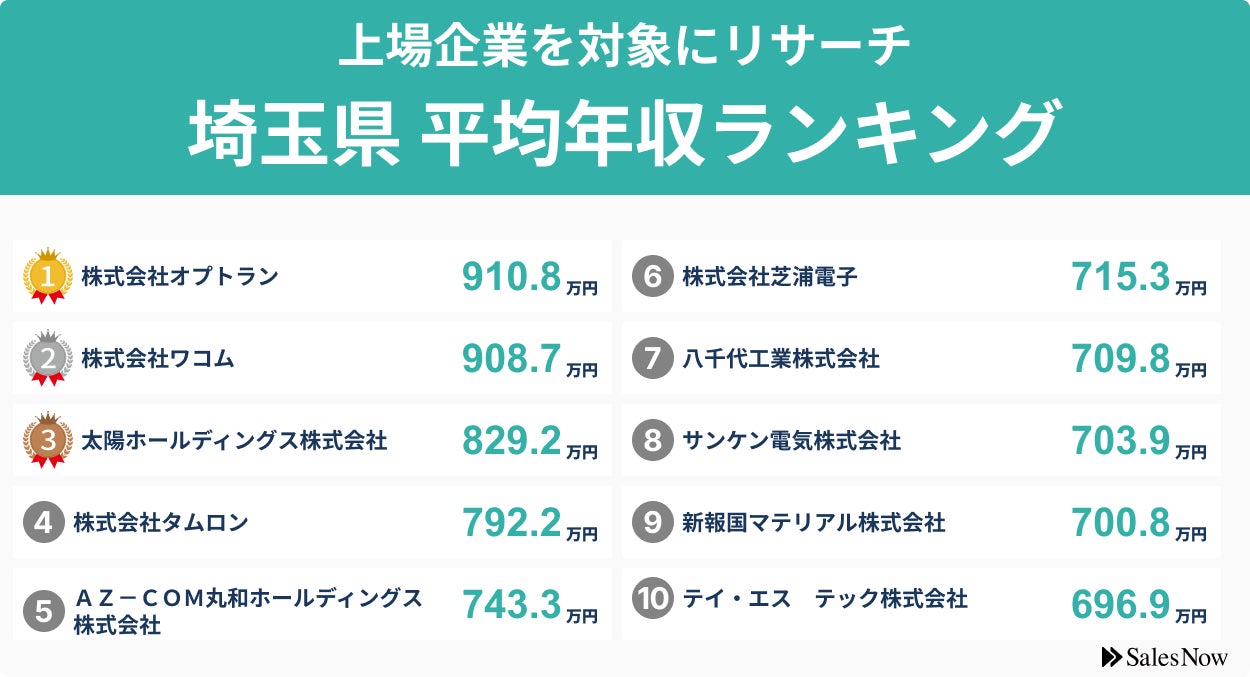Click the gray number 8 rank badge
Screen dimensions: 1250x677
pyautogui.click(x=652, y=440)
